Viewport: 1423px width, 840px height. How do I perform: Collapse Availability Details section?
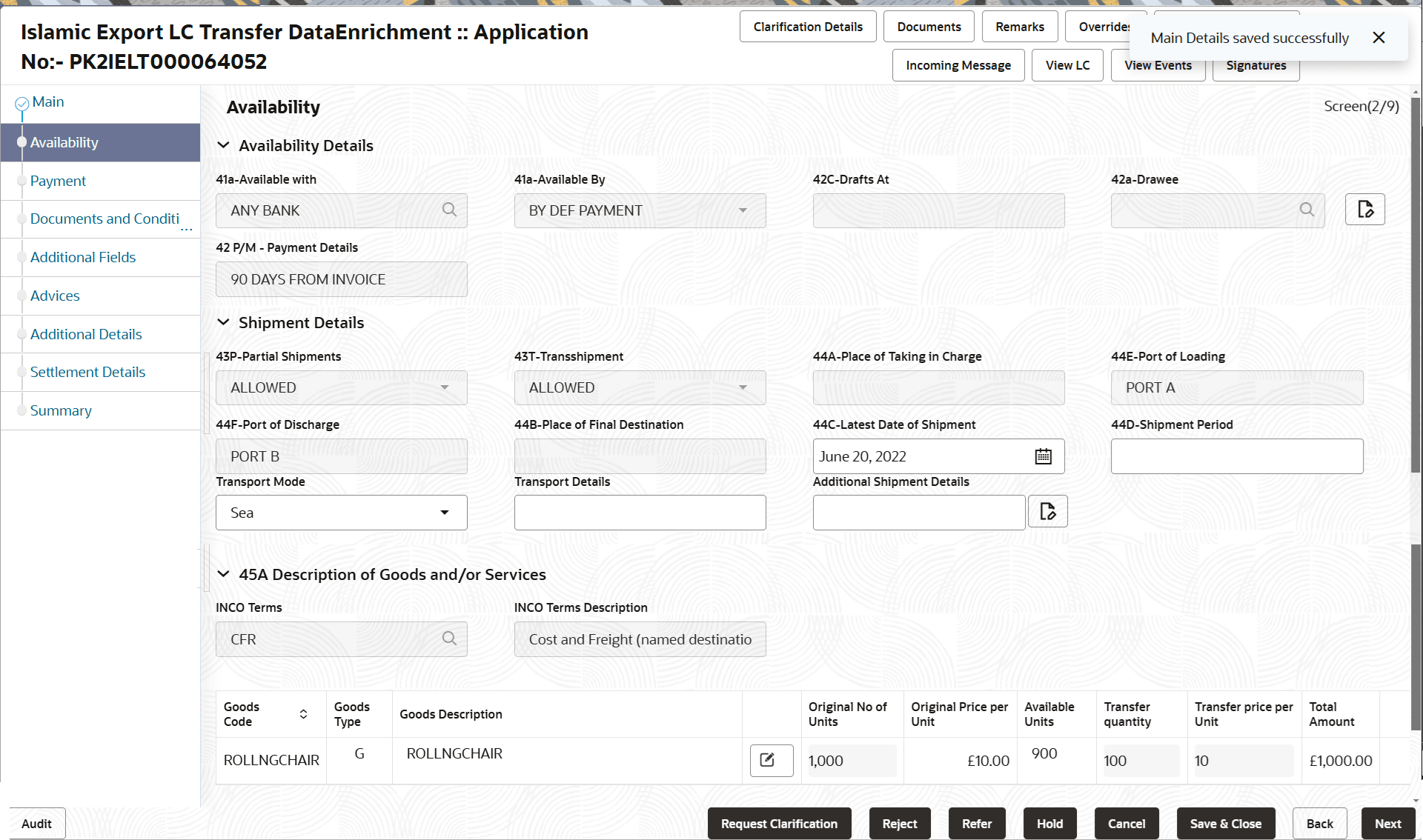223,145
